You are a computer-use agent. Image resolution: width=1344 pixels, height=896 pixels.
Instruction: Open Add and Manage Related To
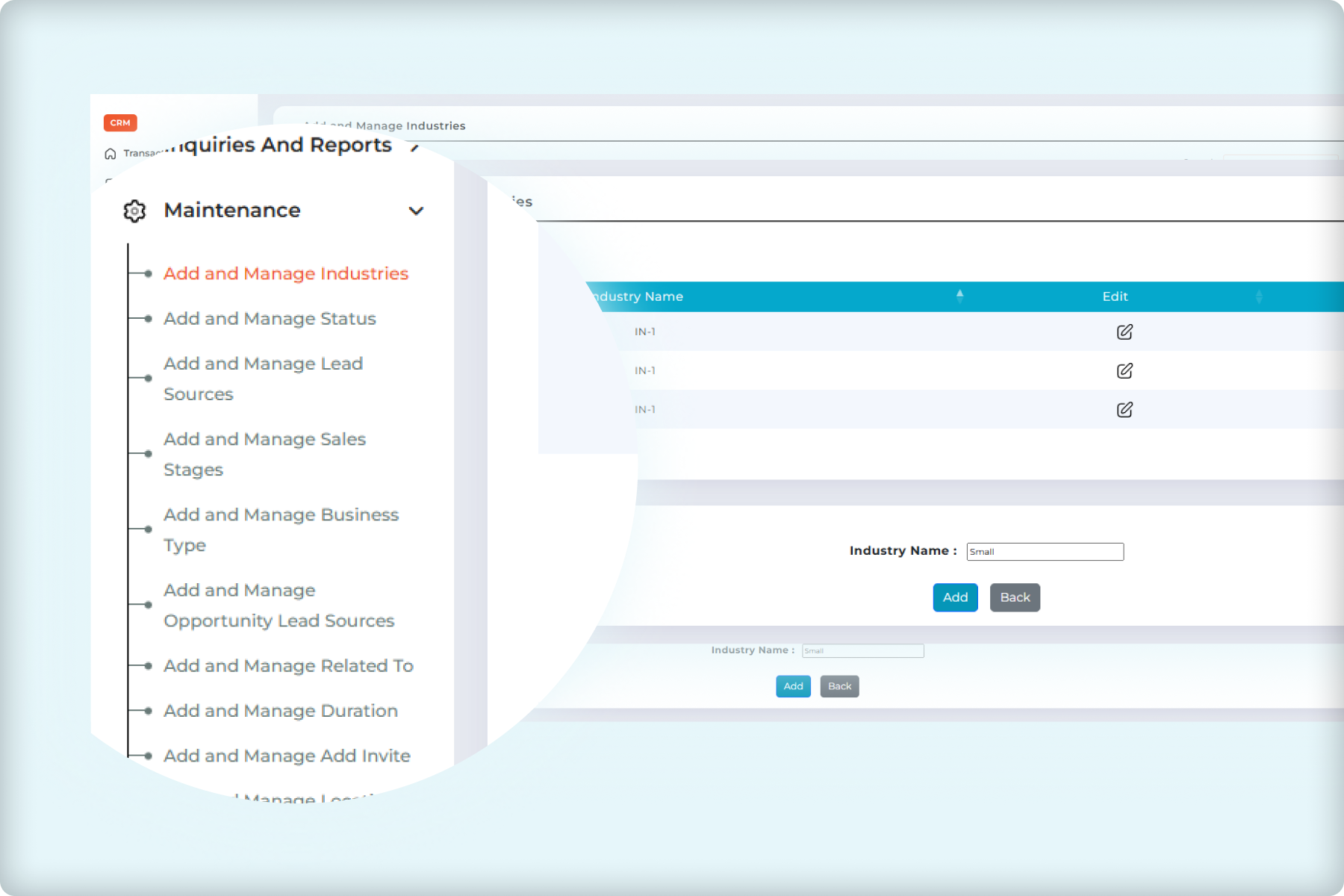288,665
